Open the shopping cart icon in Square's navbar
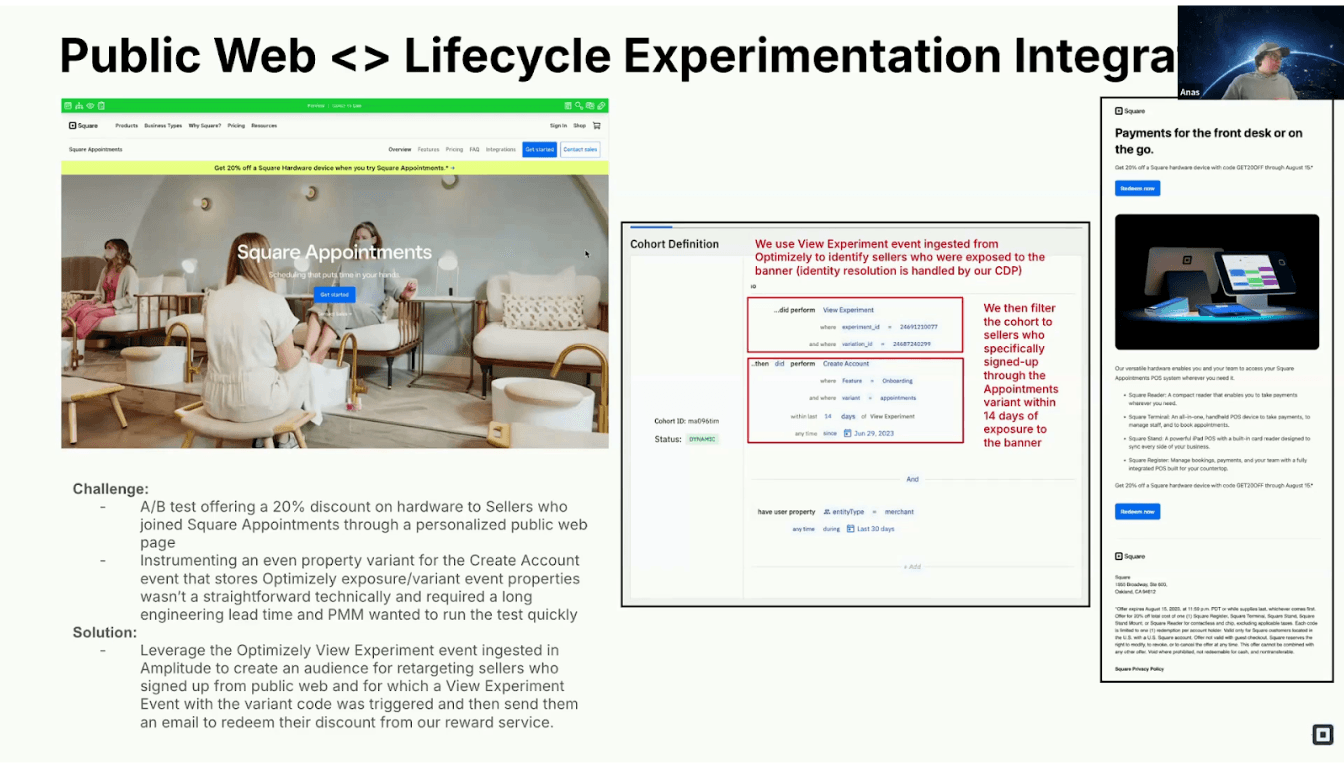Screen dimensions: 1344x763 (596, 126)
